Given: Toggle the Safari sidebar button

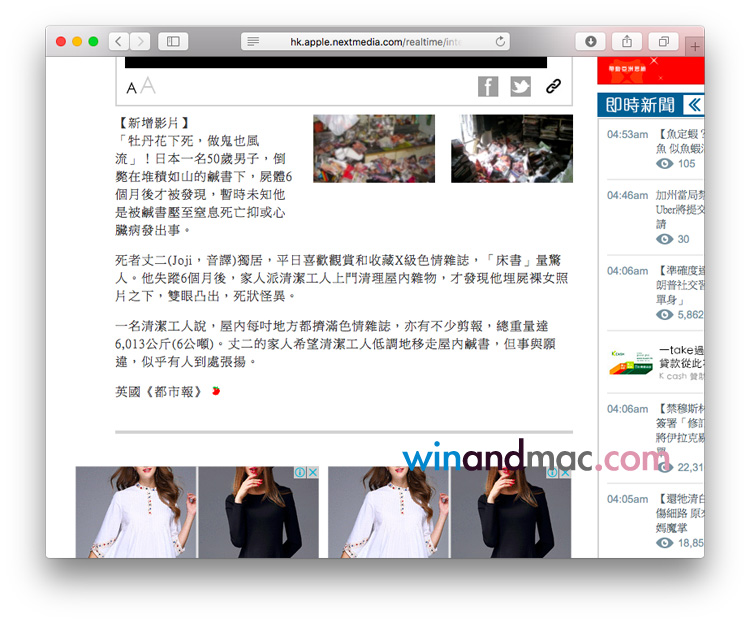Looking at the screenshot, I should (173, 41).
